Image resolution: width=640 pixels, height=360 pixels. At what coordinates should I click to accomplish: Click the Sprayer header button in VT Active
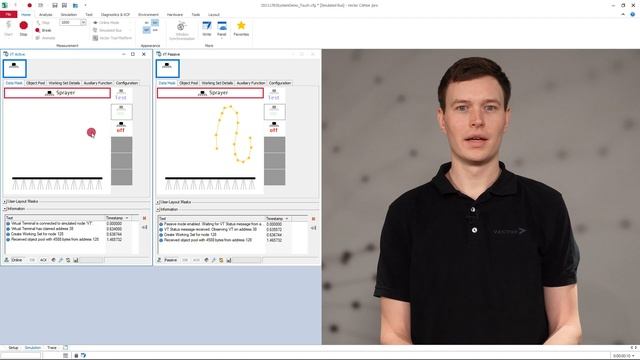coord(57,93)
